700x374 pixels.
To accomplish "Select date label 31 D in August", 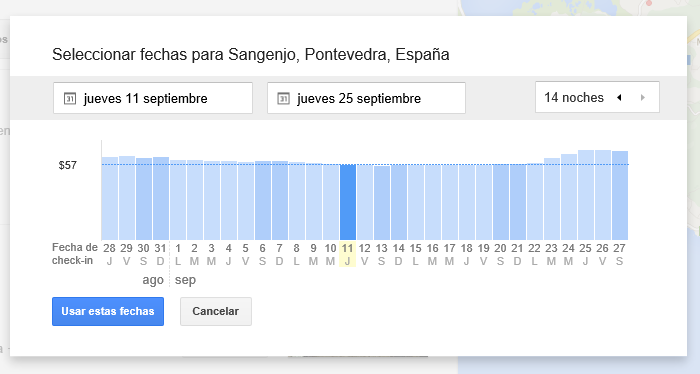I will tap(161, 254).
